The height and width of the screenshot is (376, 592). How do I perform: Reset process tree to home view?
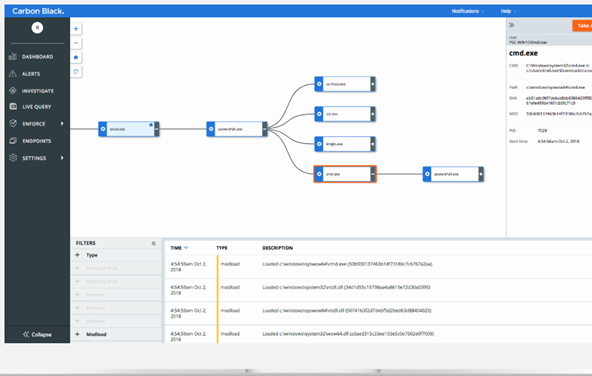pos(76,57)
